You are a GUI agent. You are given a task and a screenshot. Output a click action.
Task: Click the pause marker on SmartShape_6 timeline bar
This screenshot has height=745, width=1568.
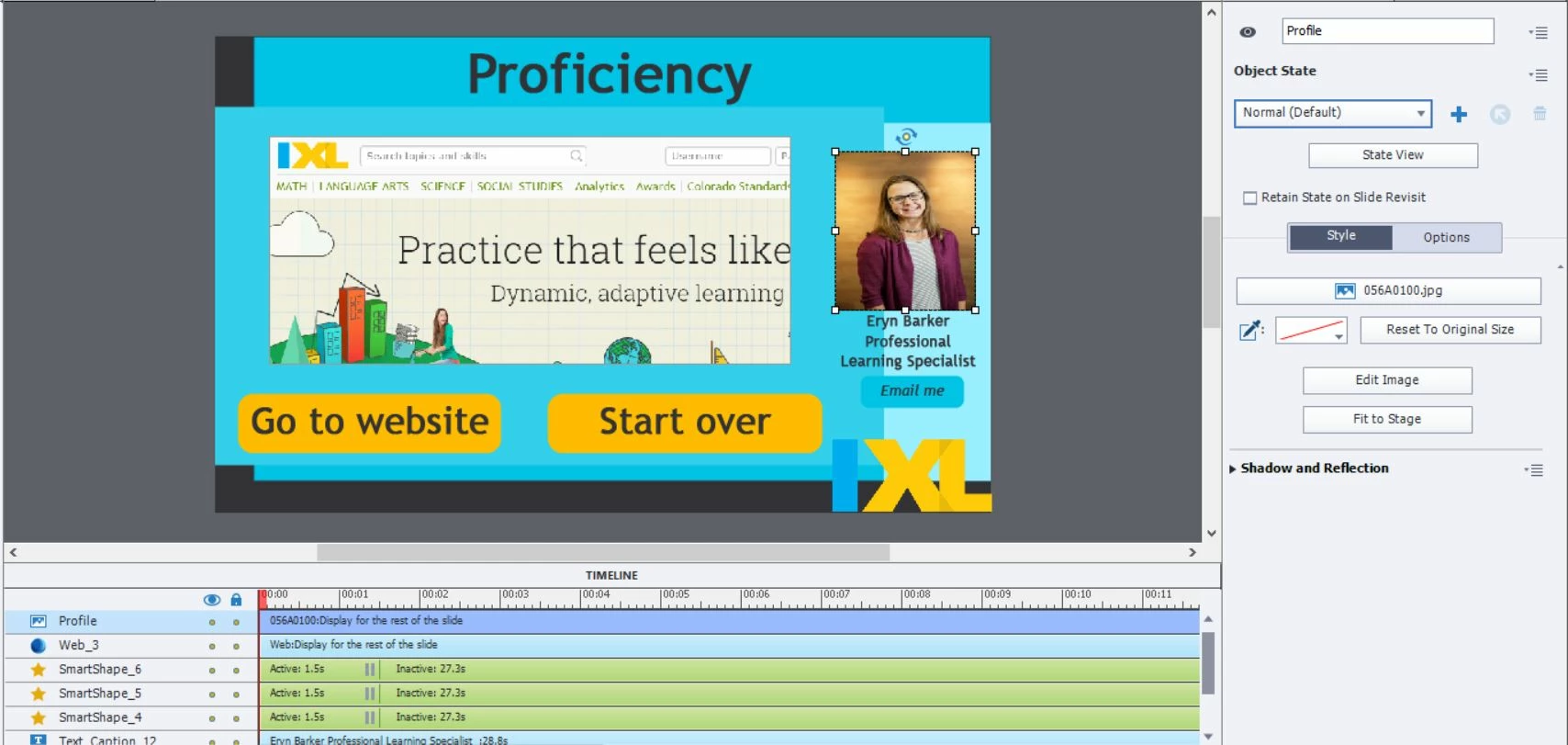tap(370, 669)
